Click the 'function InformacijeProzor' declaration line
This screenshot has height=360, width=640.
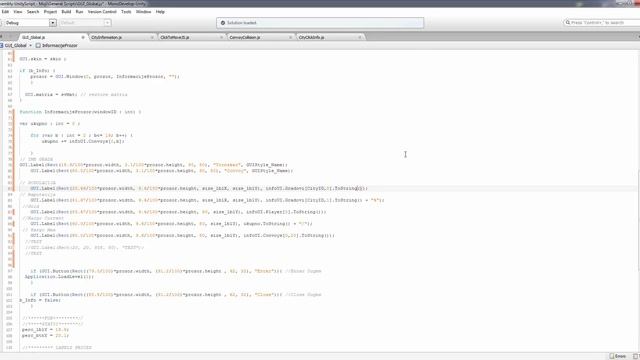pyautogui.click(x=80, y=112)
